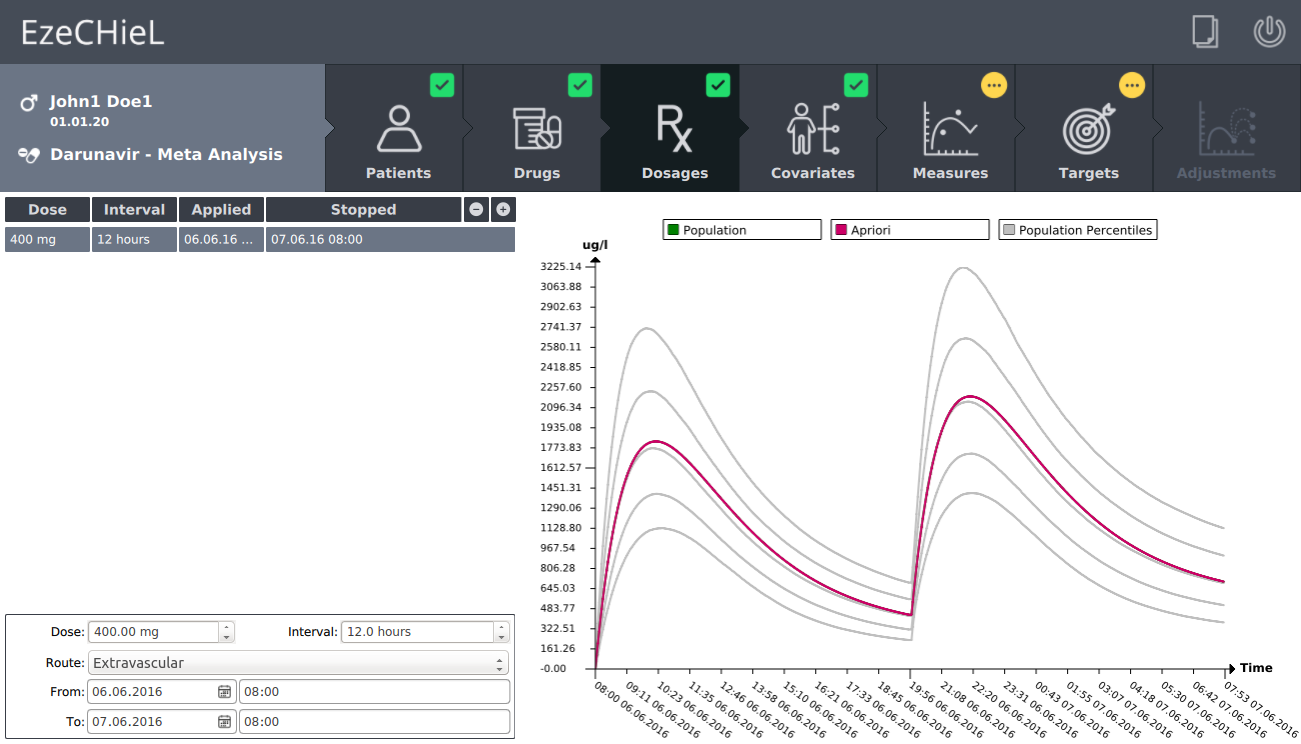Sort by the Stopped column header
This screenshot has height=744, width=1301.
[363, 209]
